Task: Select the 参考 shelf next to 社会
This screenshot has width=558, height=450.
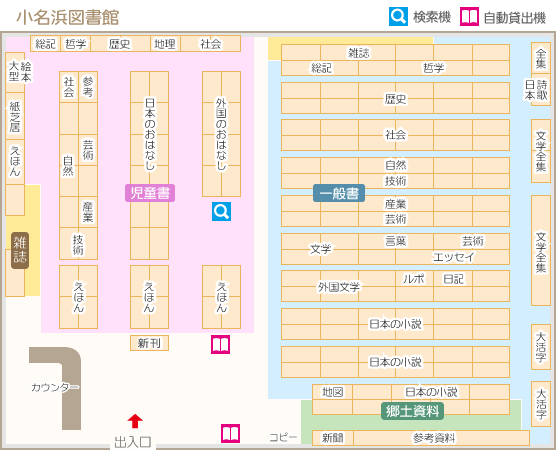Action: (x=88, y=87)
